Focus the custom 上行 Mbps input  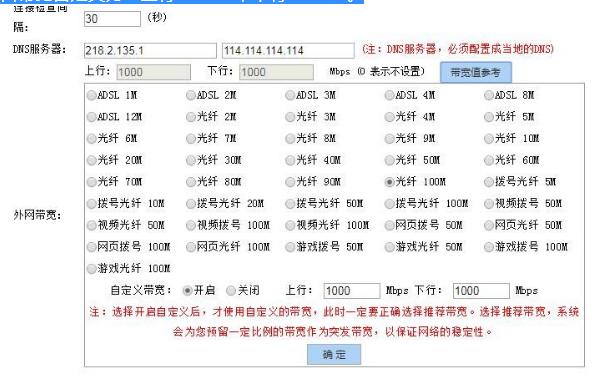[x=352, y=291]
